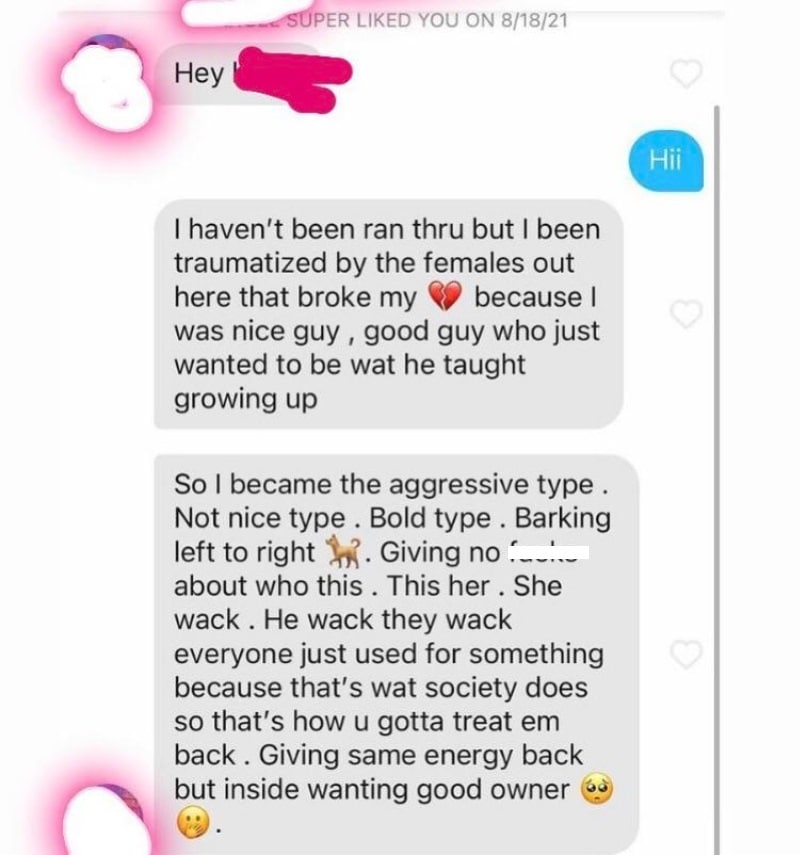Select message starting "I haven't been ran thru"
This screenshot has height=855, width=800.
388,314
